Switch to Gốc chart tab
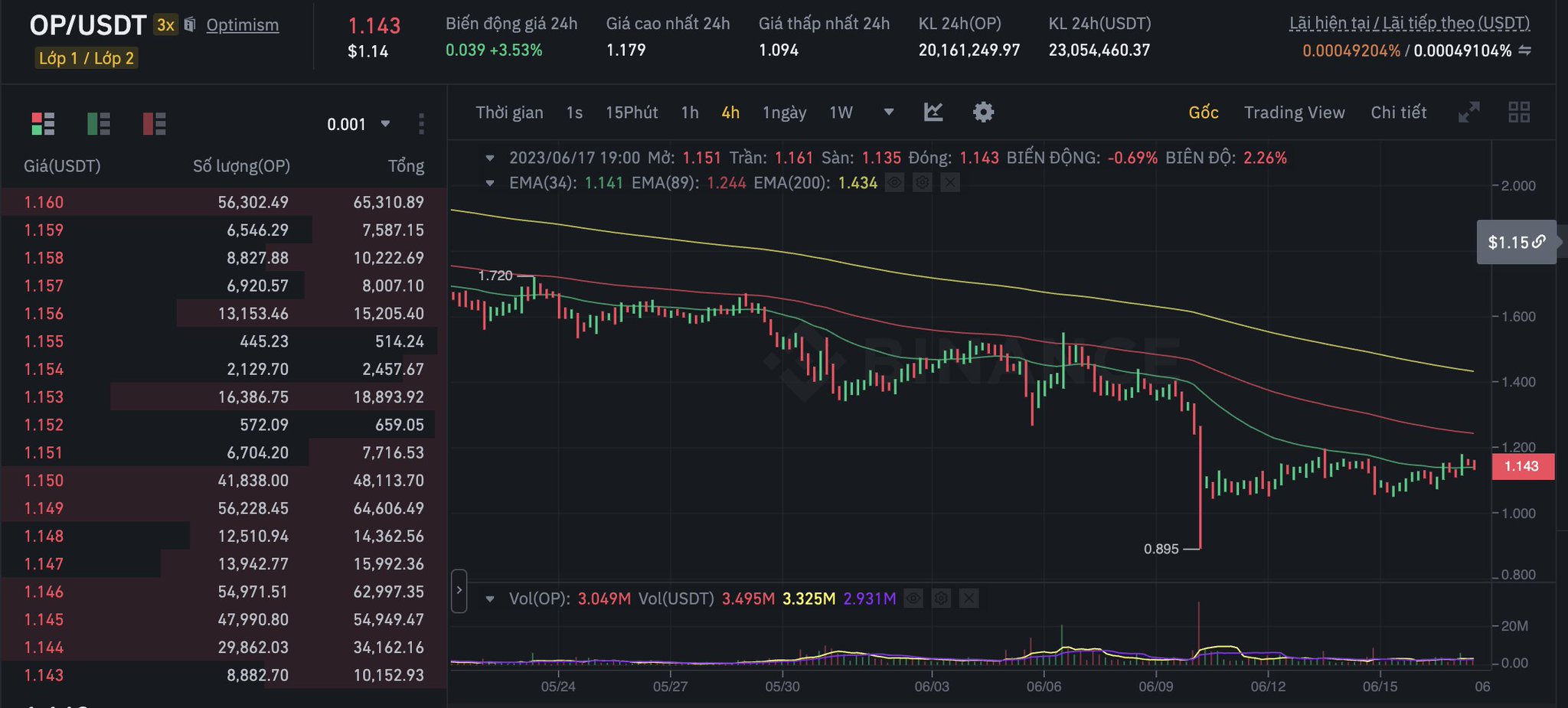 pos(1204,113)
